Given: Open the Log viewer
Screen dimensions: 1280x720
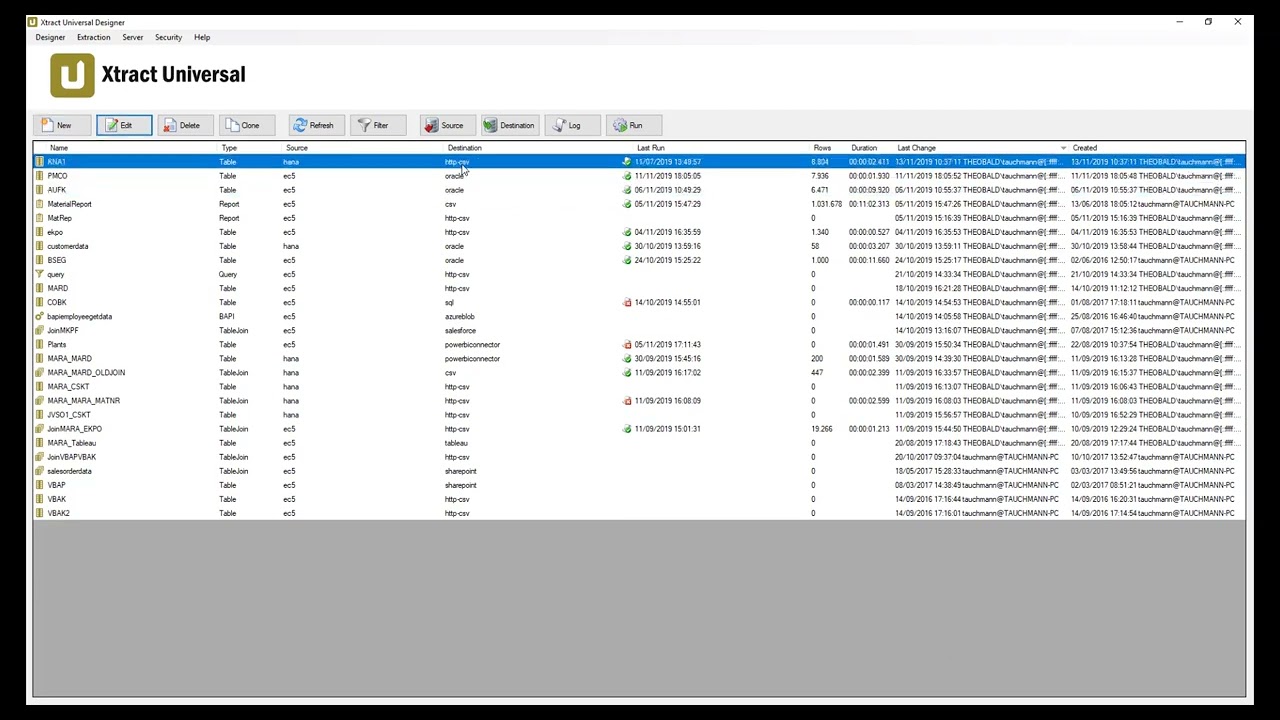Looking at the screenshot, I should 570,125.
